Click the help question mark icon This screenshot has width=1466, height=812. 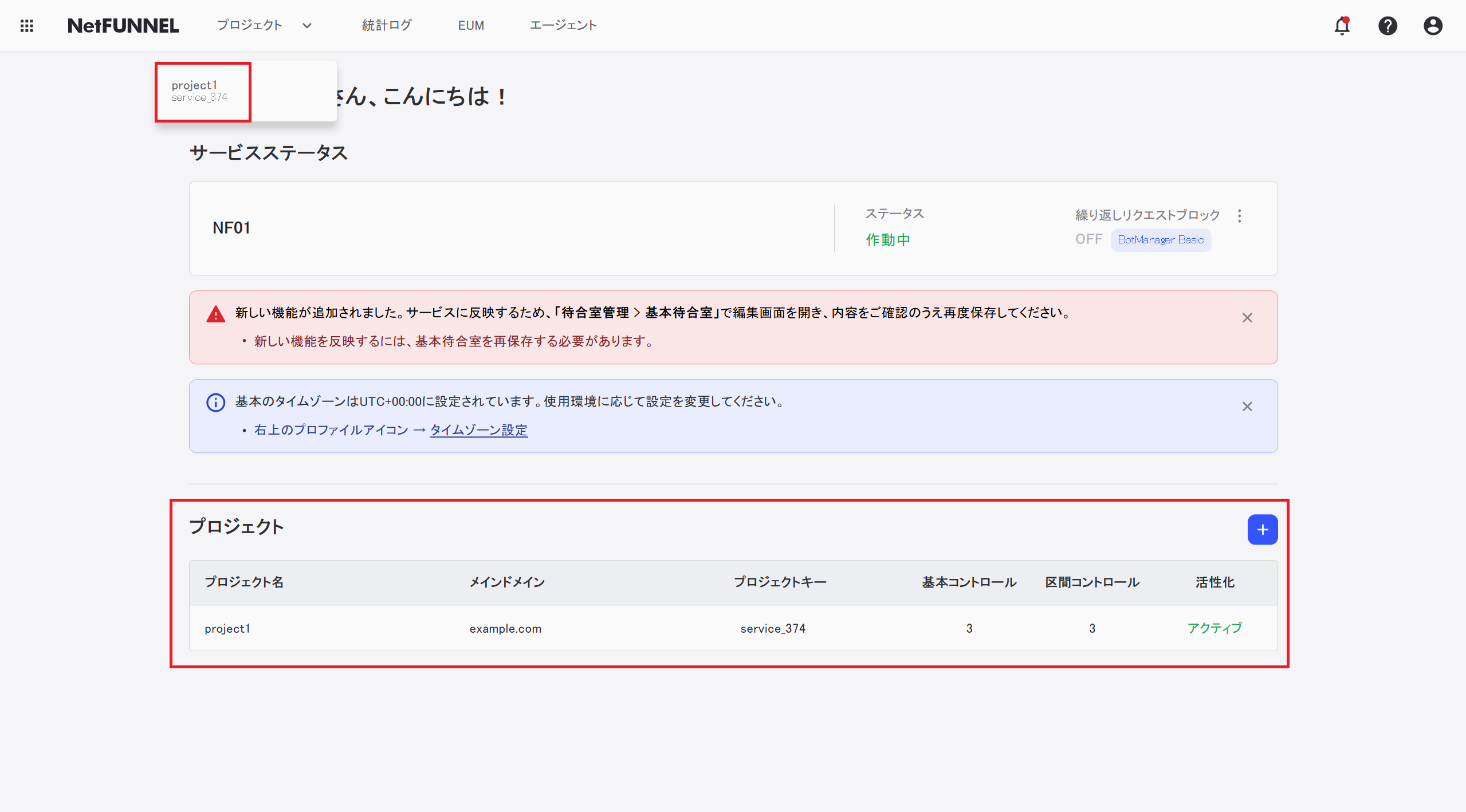point(1388,26)
